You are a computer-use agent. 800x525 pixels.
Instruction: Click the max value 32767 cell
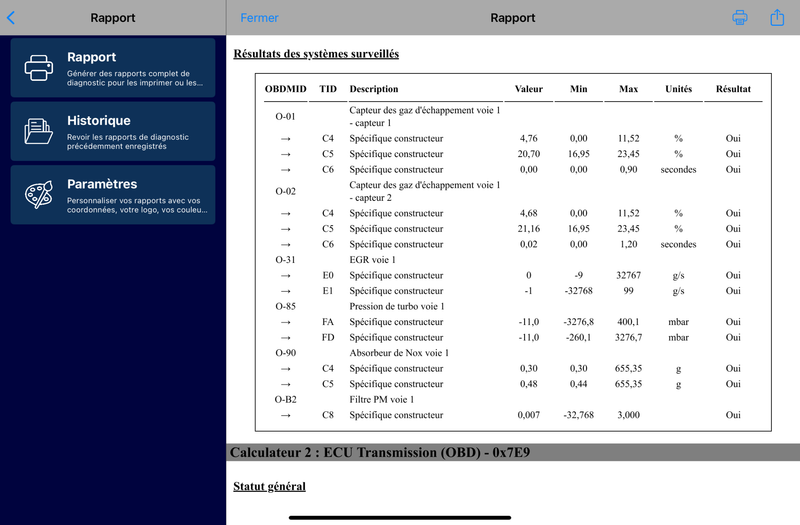[x=629, y=276]
